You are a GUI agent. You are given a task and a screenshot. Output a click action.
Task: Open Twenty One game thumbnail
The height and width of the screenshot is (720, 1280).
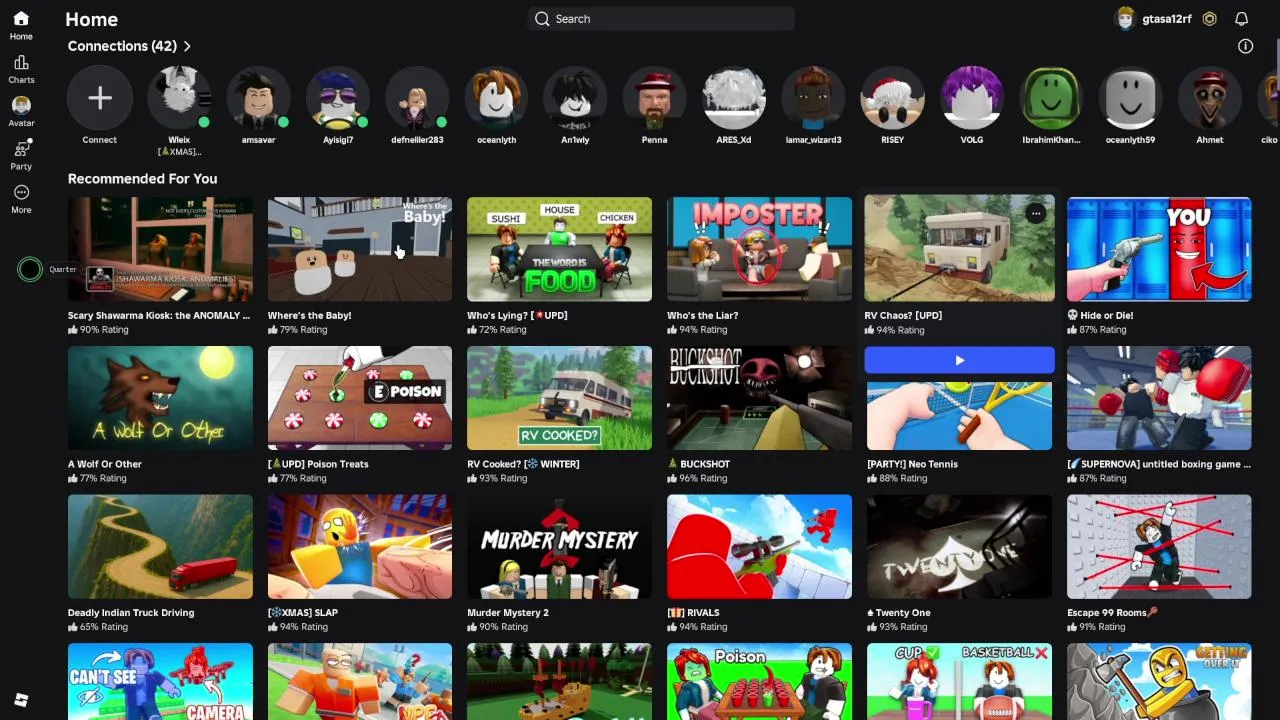pyautogui.click(x=959, y=546)
